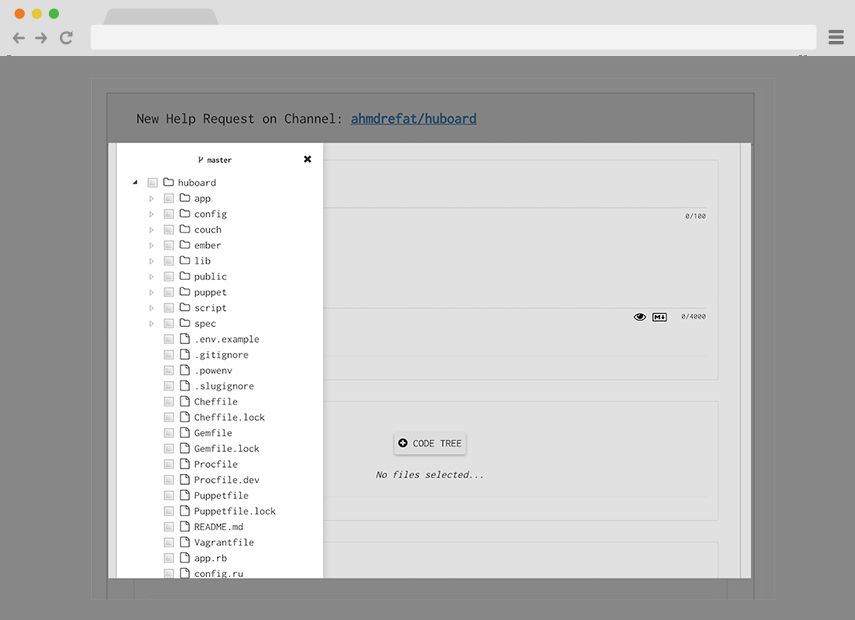Select the Procfile.dev file name
The width and height of the screenshot is (855, 620).
[x=227, y=480]
